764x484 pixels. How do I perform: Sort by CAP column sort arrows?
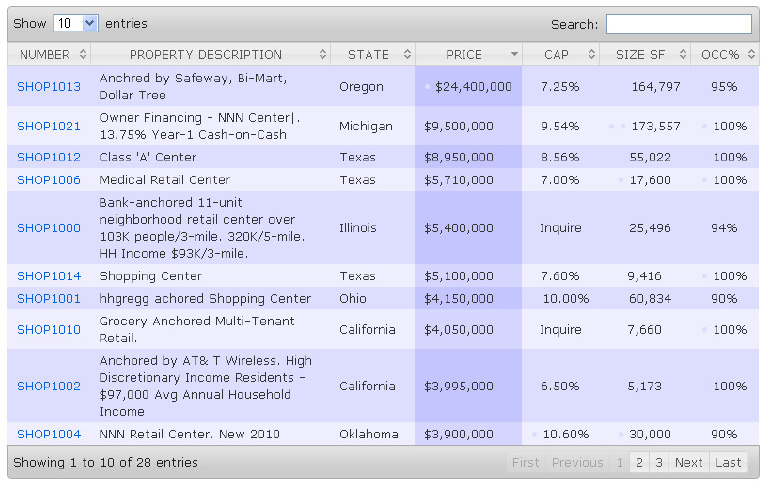click(592, 54)
